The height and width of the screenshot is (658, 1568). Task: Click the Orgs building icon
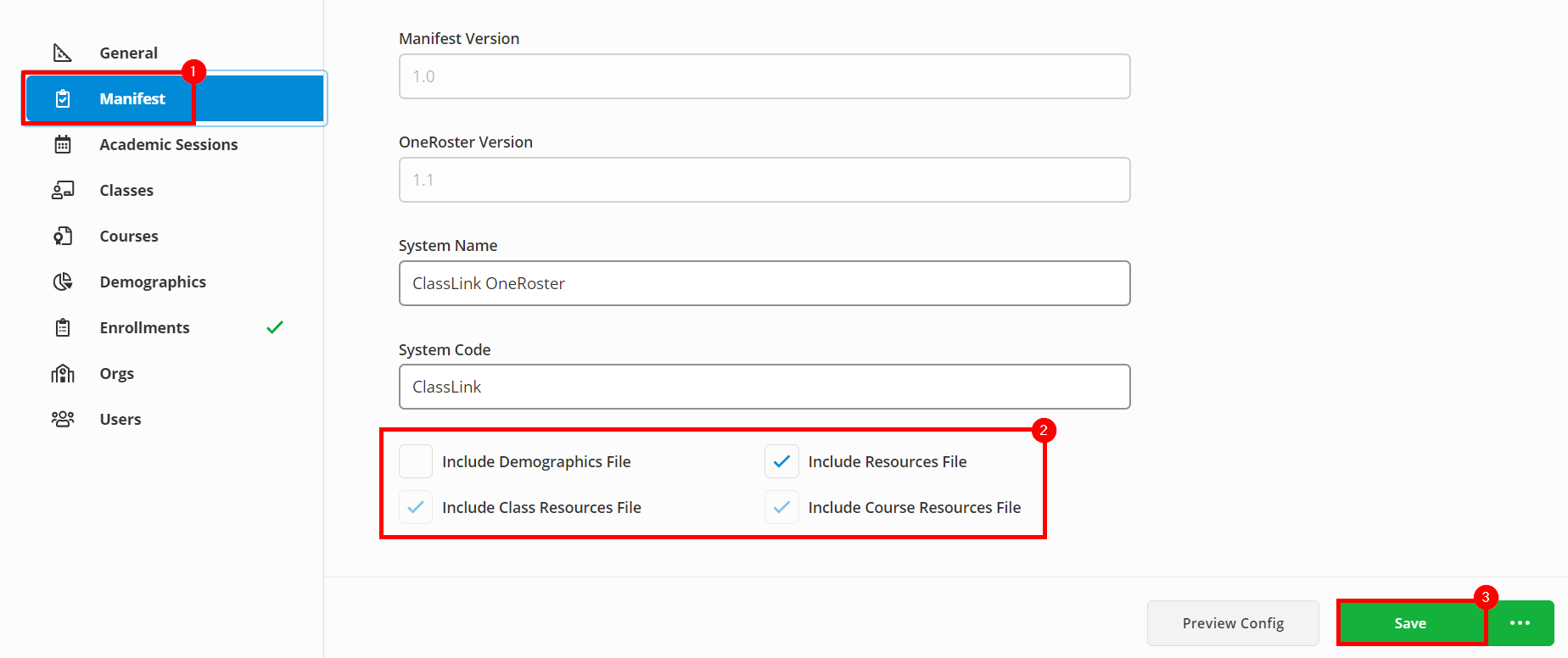(63, 373)
